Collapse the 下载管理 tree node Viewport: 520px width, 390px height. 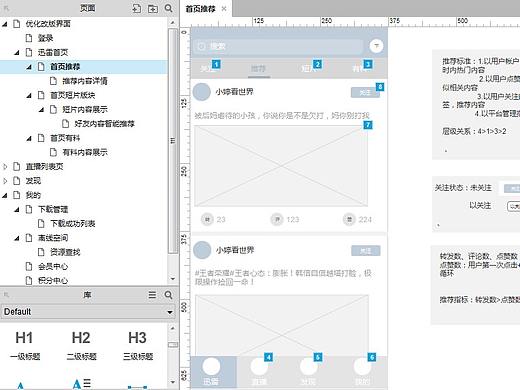[17, 210]
